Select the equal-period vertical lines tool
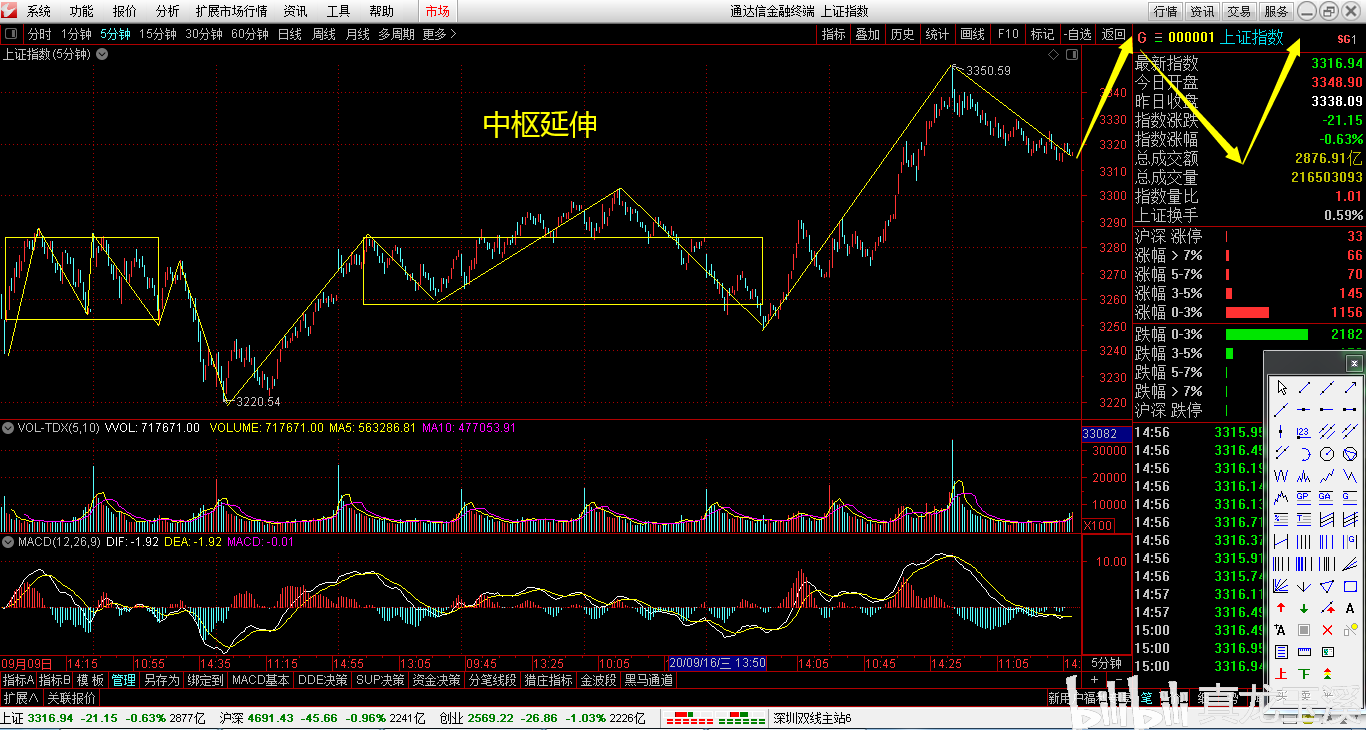Screen dimensions: 1366x730 (1304, 541)
